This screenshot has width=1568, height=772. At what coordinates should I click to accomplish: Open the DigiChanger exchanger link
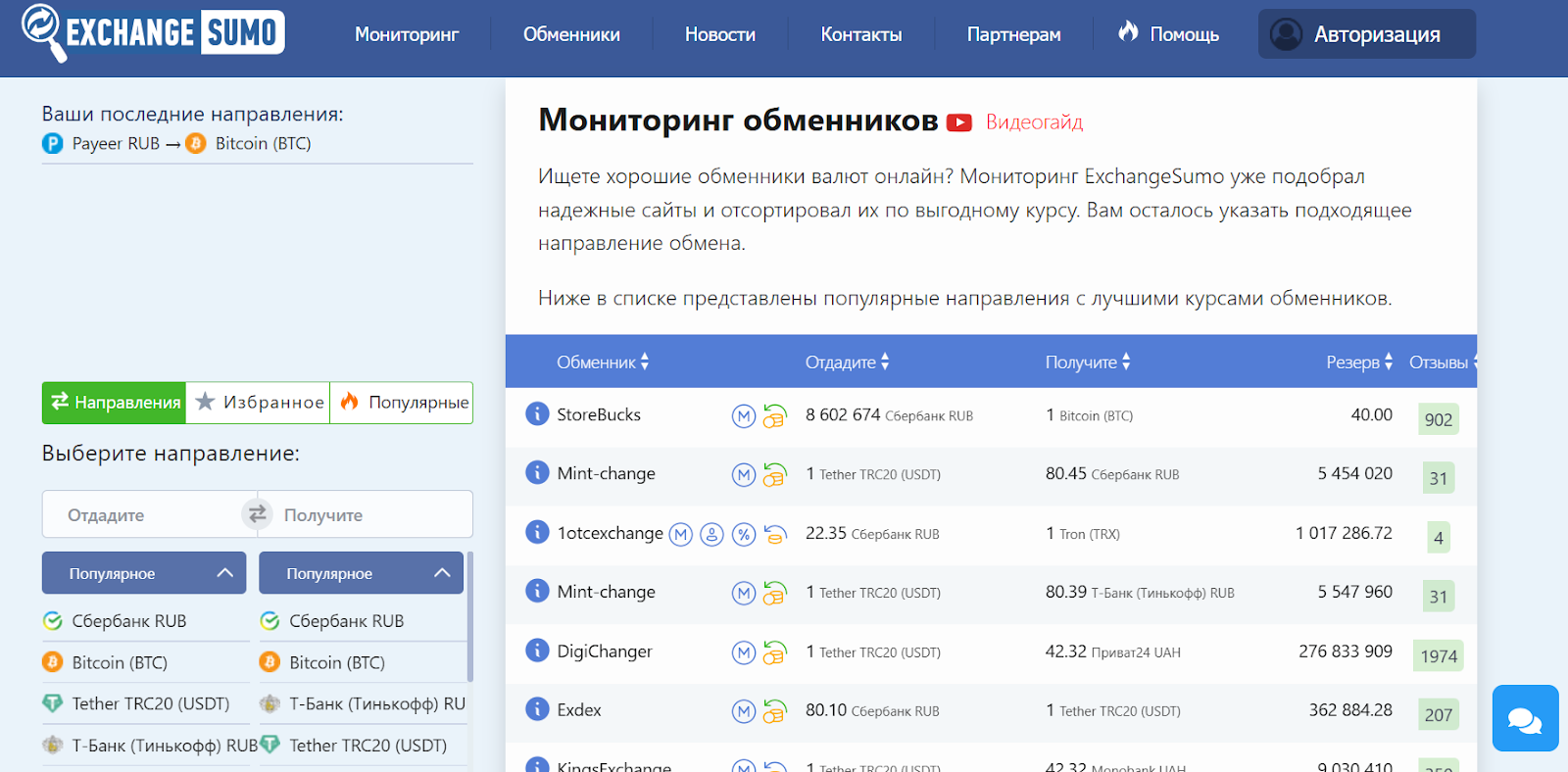pyautogui.click(x=605, y=651)
